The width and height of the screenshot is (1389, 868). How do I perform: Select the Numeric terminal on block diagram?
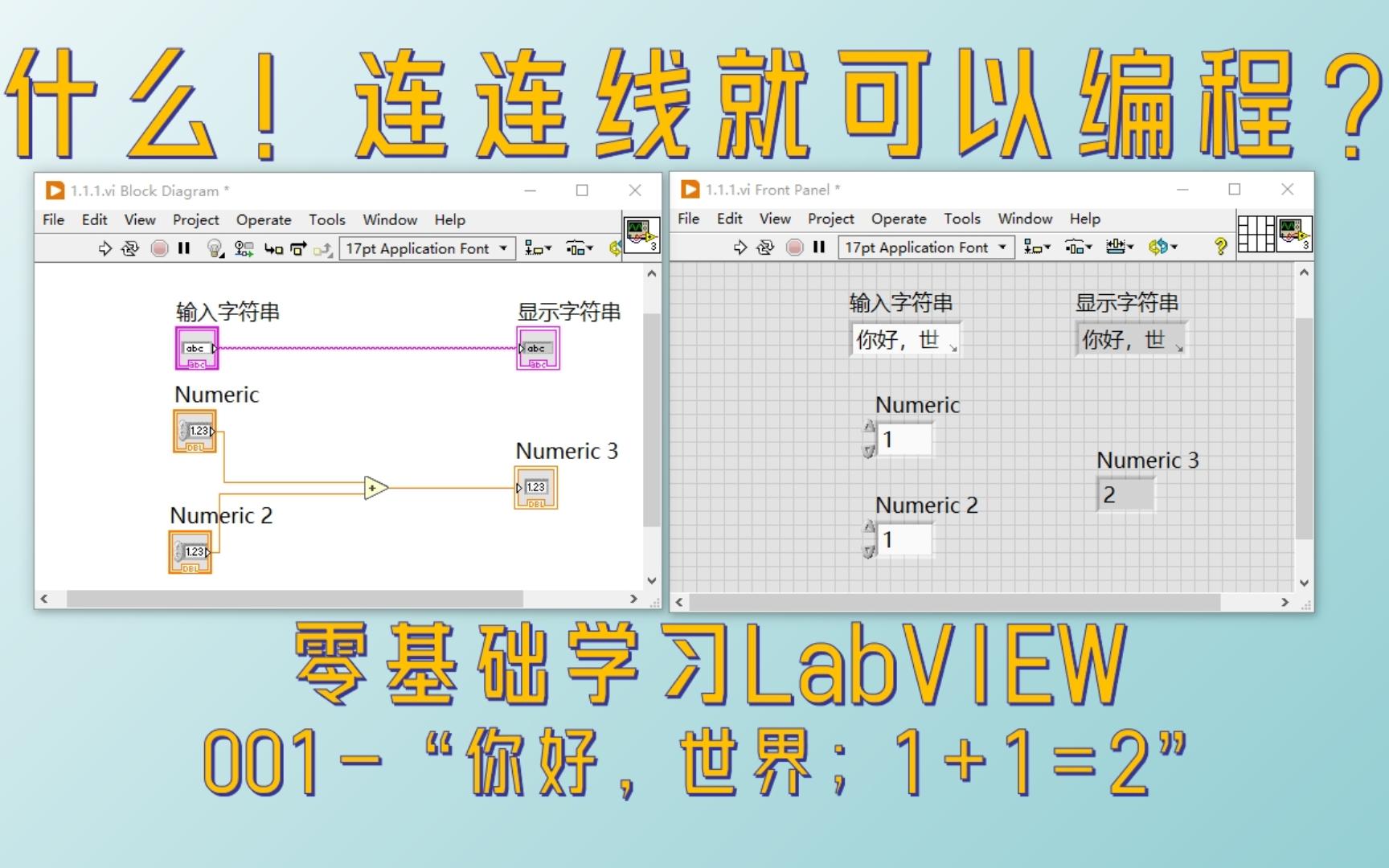coord(195,432)
